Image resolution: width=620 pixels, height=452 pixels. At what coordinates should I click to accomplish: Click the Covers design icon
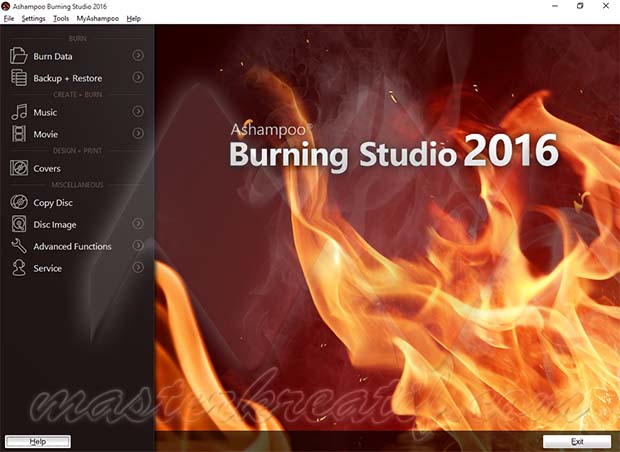[19, 168]
